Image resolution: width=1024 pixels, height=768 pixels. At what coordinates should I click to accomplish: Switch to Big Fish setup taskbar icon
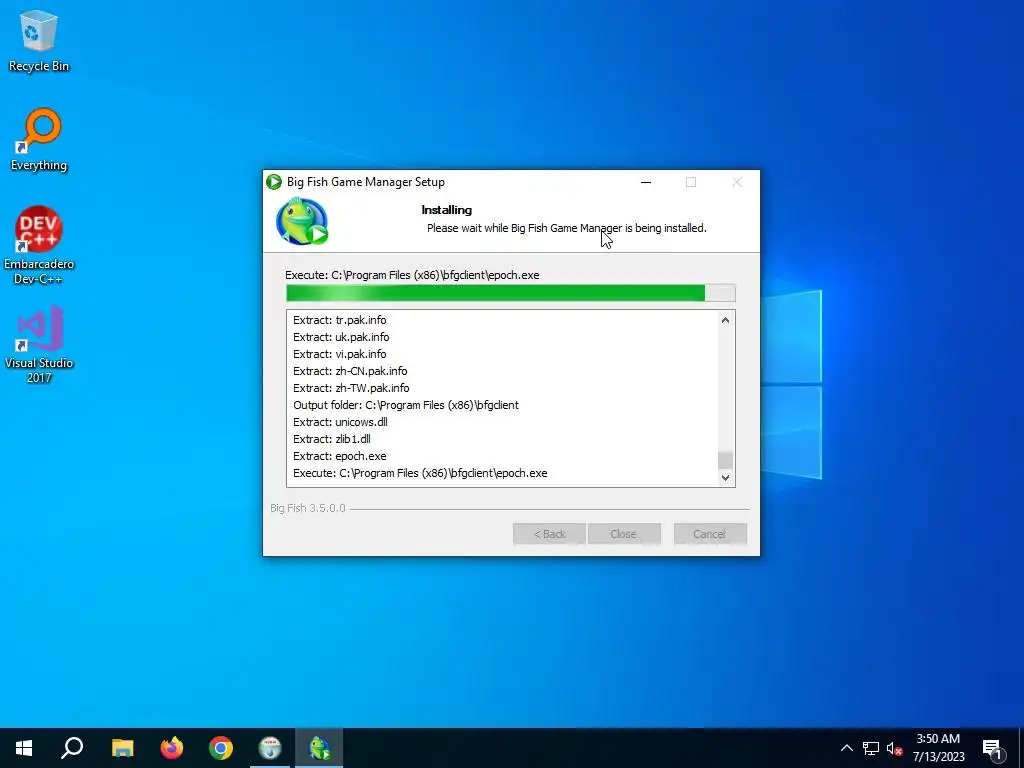click(x=319, y=748)
